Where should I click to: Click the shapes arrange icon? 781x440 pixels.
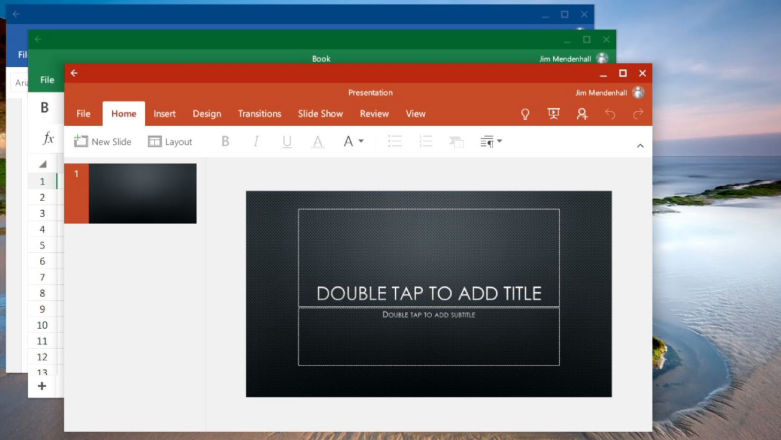click(456, 142)
